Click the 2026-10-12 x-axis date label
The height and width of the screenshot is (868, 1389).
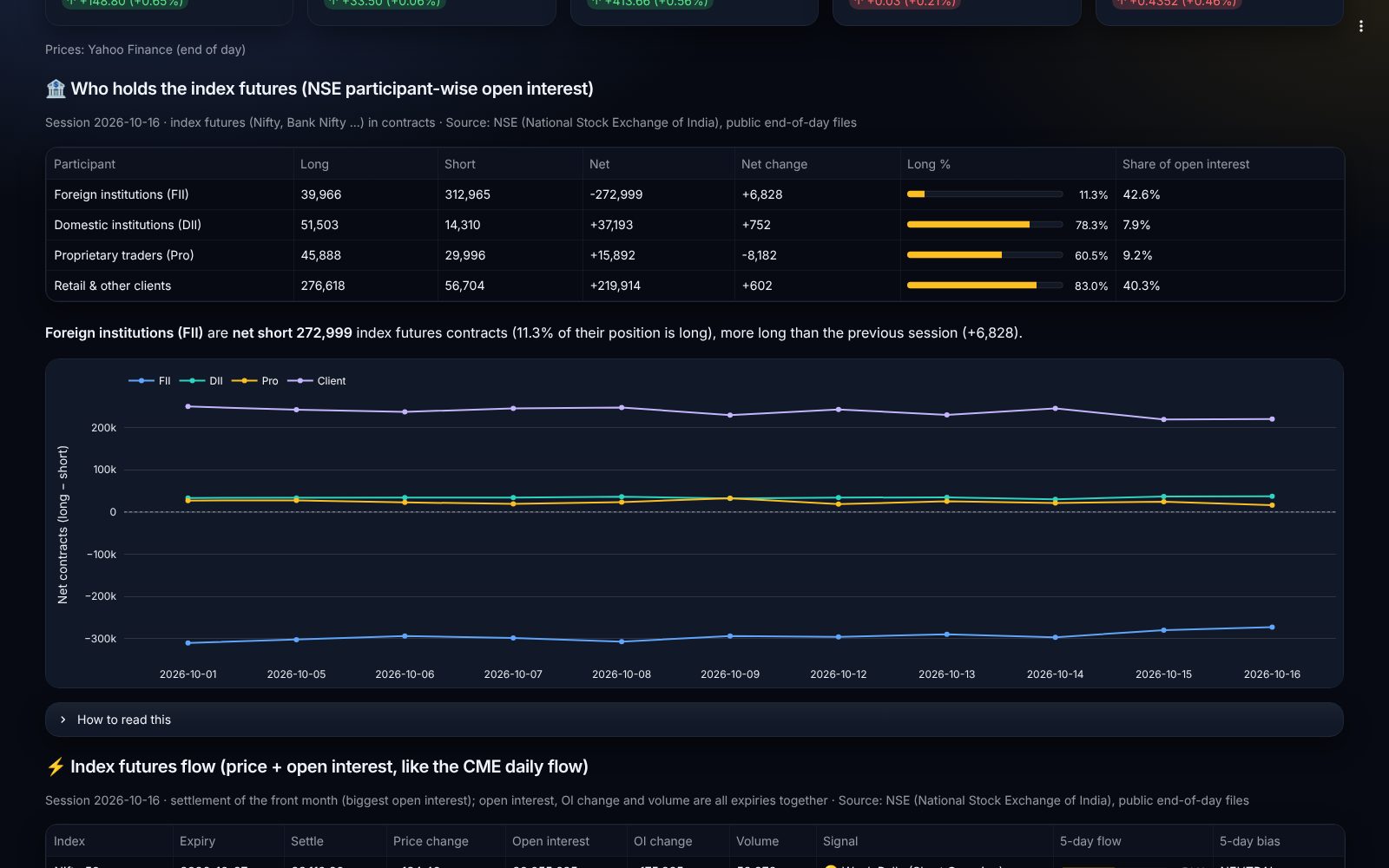click(839, 674)
